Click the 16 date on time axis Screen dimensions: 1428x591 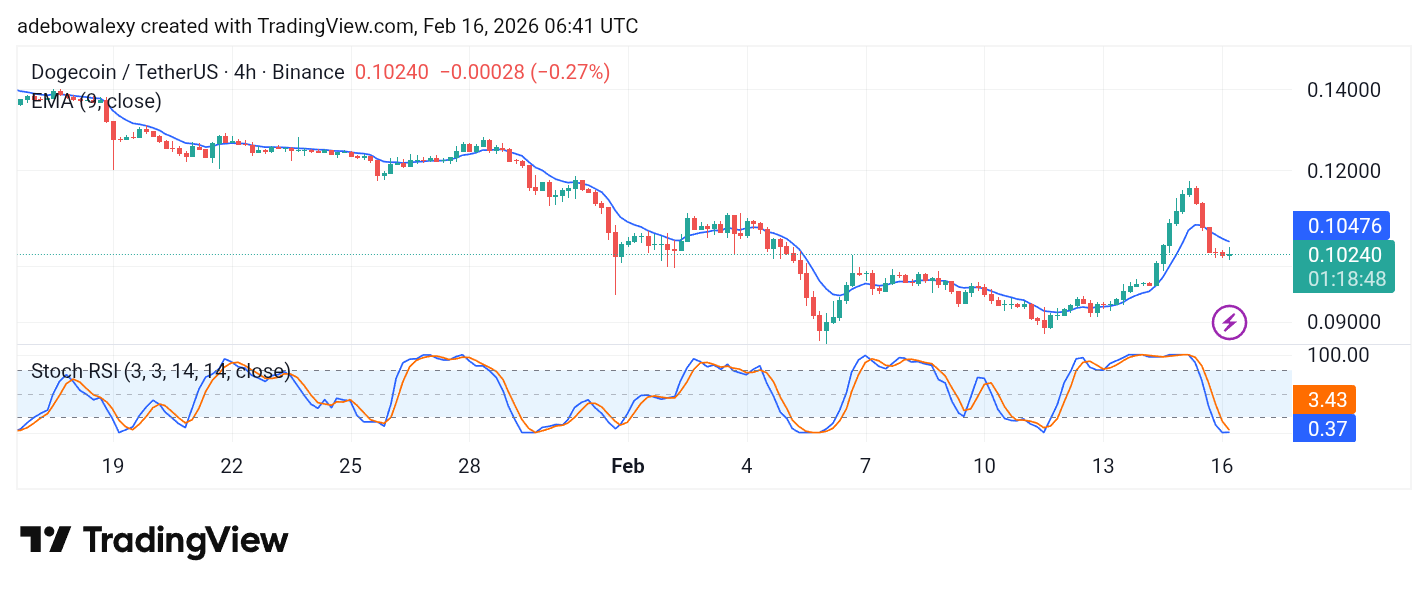1221,466
